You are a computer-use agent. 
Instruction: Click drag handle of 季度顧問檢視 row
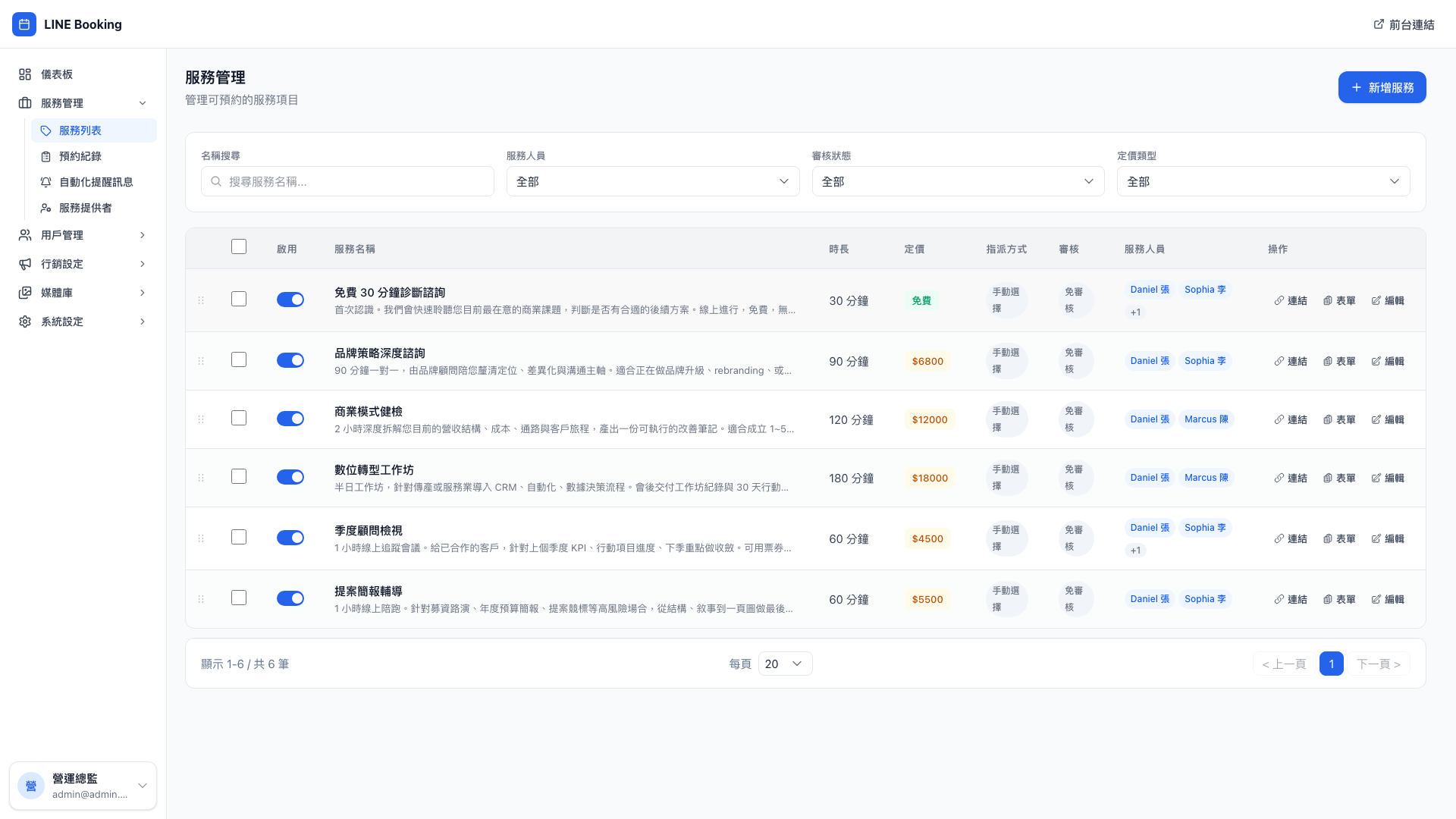(x=201, y=538)
